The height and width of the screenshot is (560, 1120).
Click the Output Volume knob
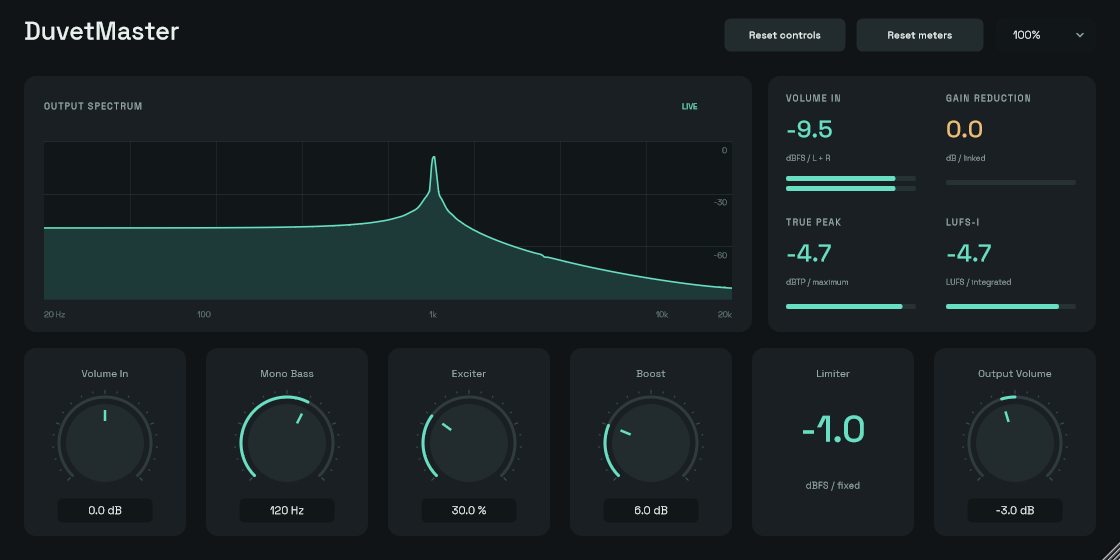click(1014, 442)
